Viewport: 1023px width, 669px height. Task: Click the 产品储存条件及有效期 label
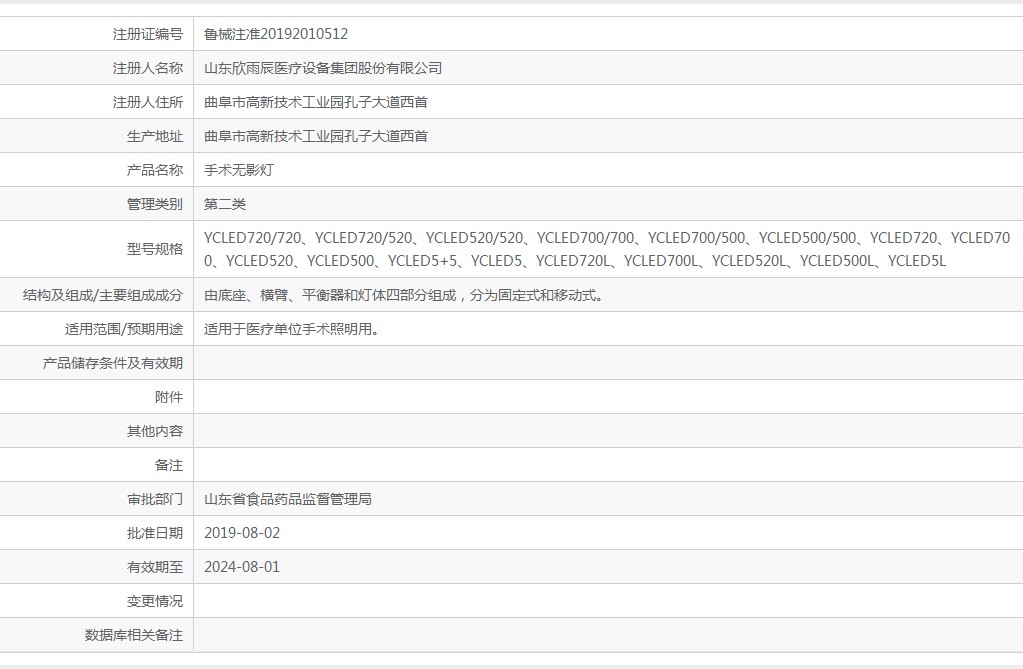tap(113, 363)
